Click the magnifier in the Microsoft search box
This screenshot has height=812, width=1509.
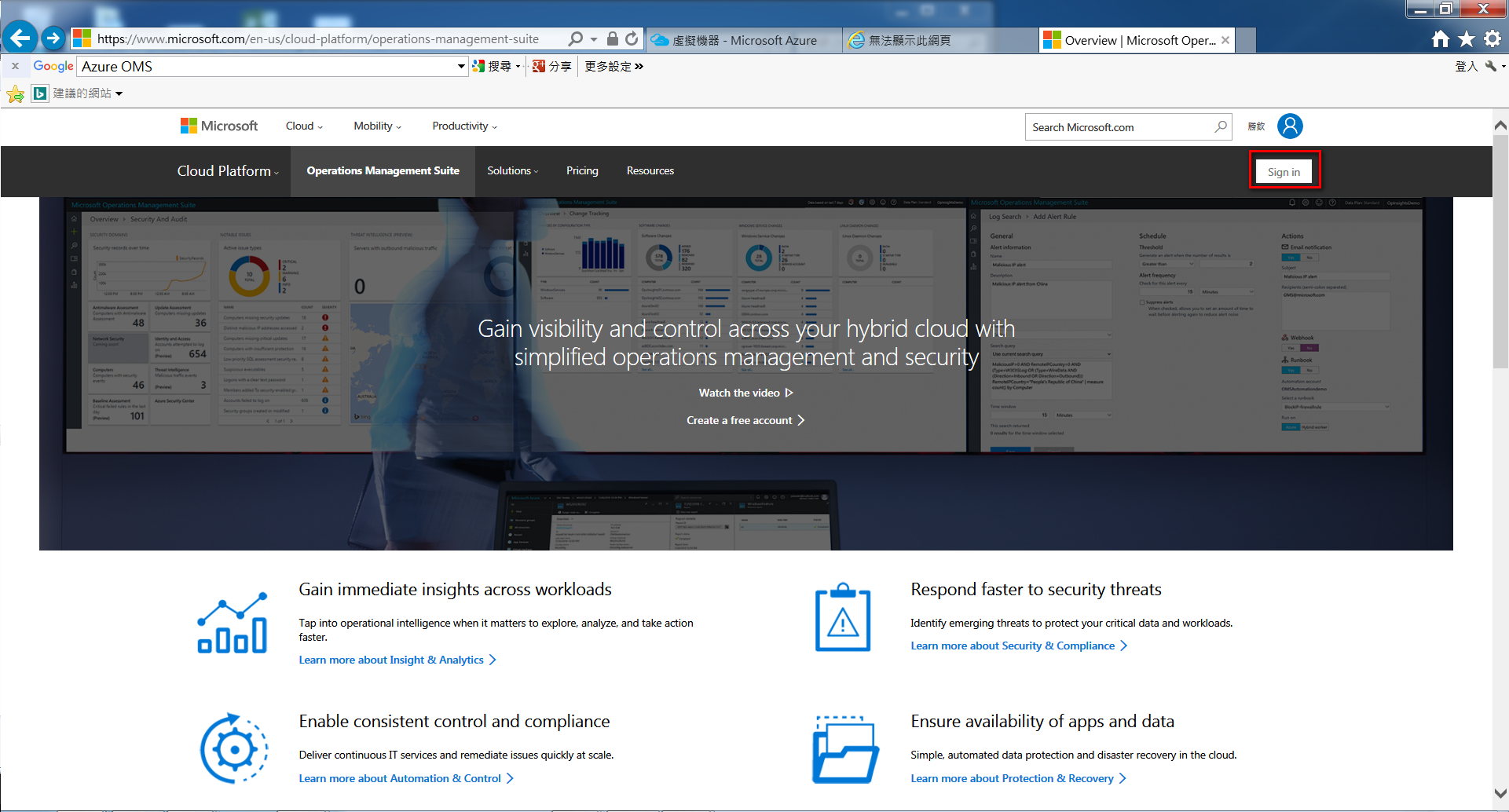click(1220, 126)
